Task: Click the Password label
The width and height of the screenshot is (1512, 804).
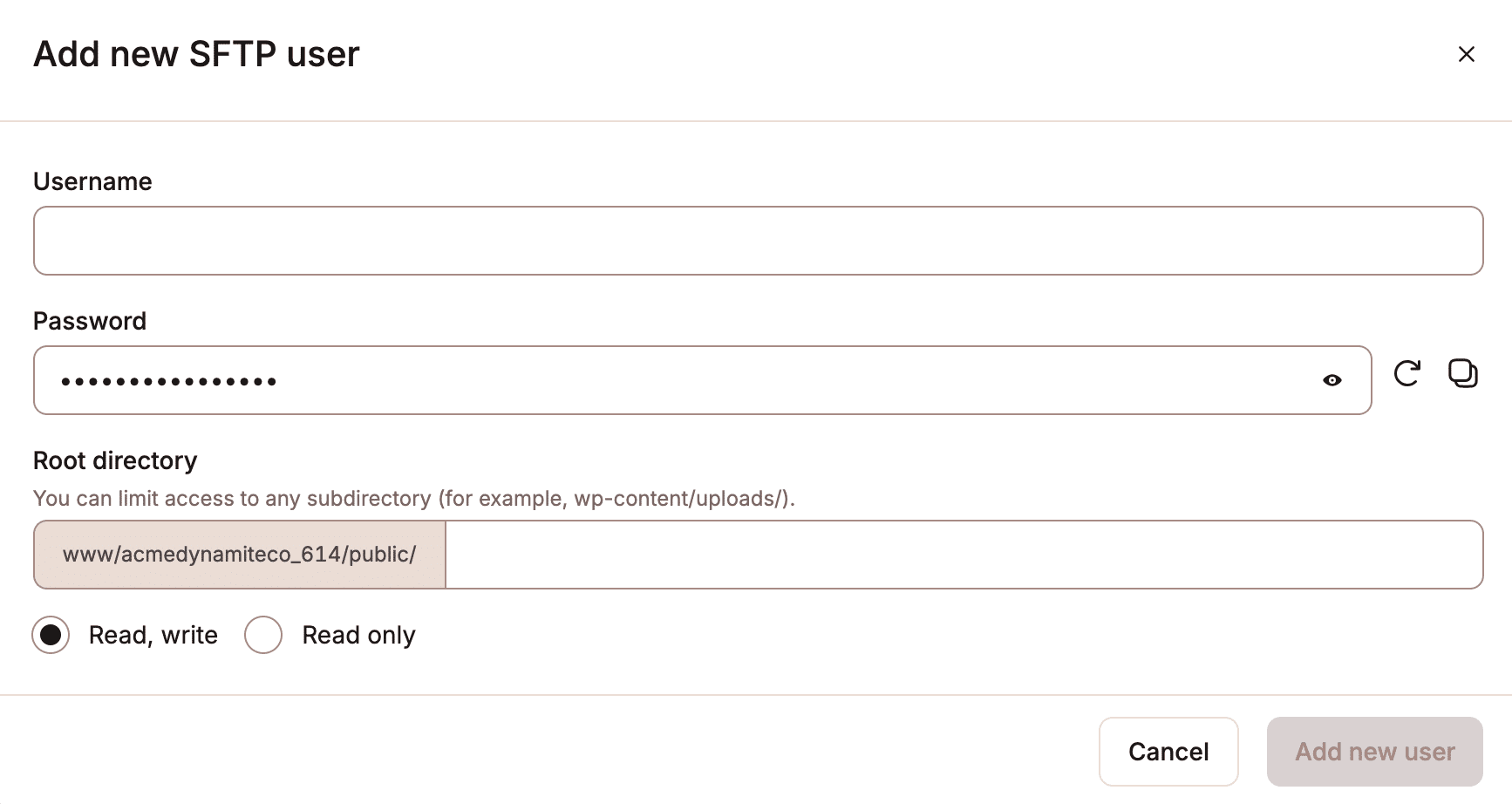Action: (x=89, y=321)
